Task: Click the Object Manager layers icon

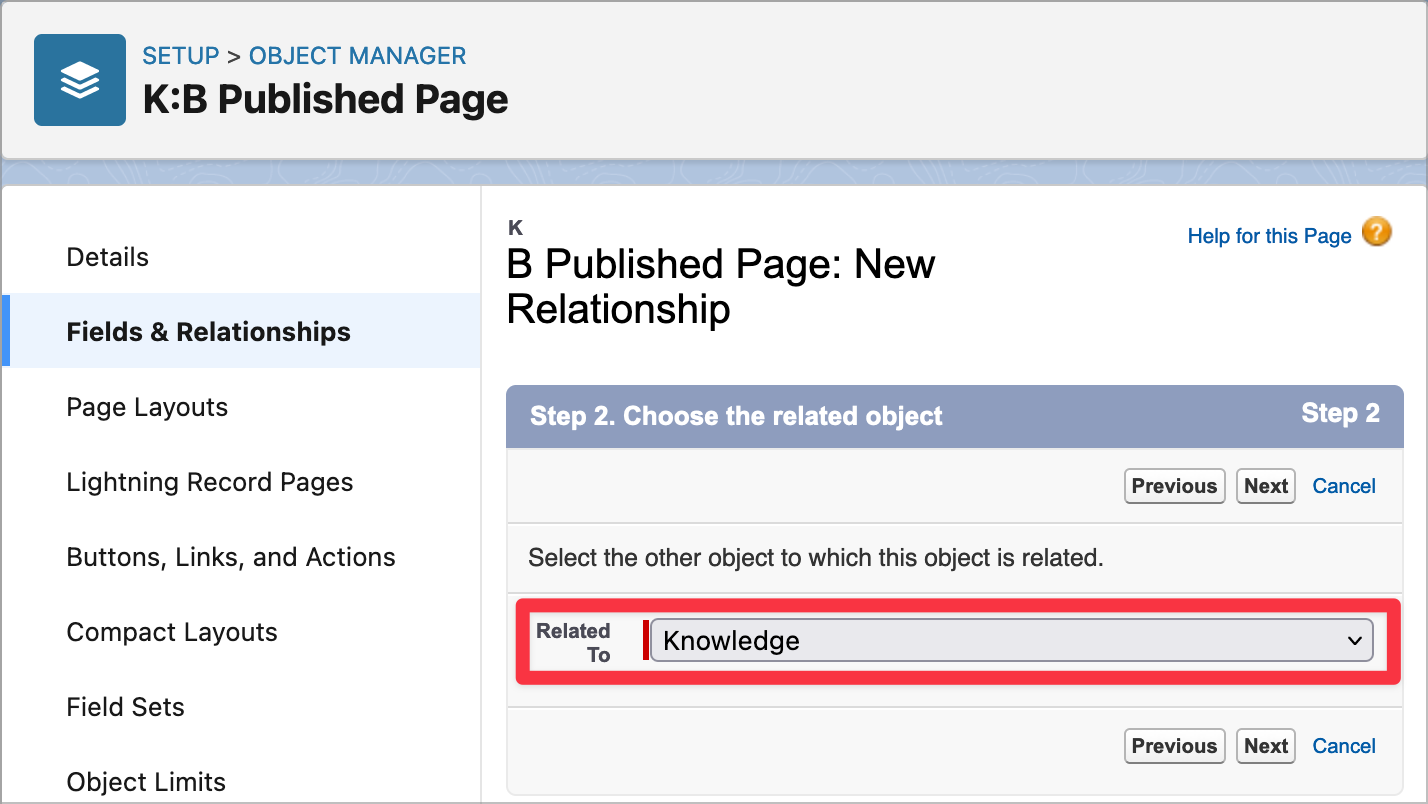Action: [x=80, y=80]
